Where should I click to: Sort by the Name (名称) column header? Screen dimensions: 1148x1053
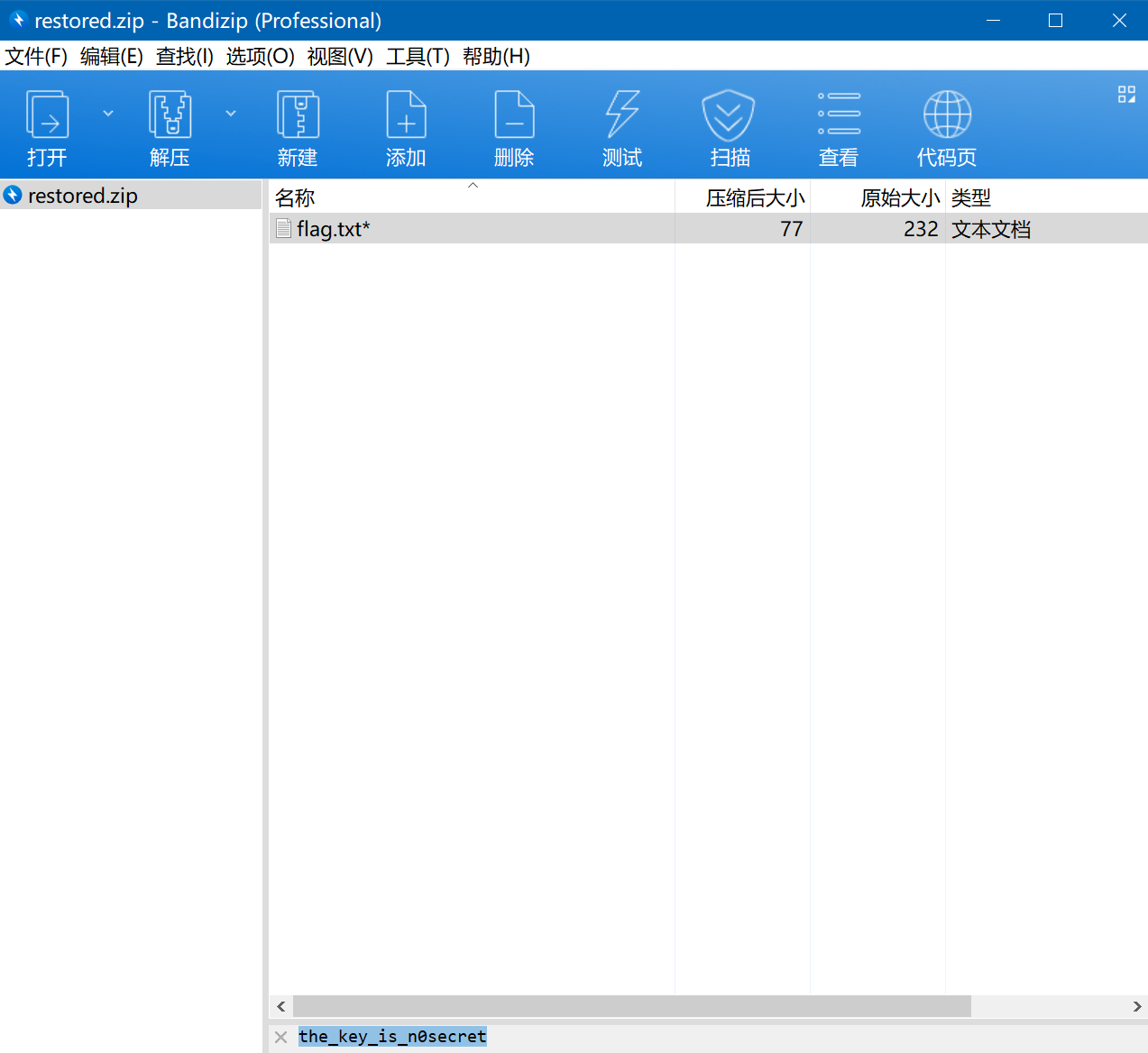coord(295,197)
